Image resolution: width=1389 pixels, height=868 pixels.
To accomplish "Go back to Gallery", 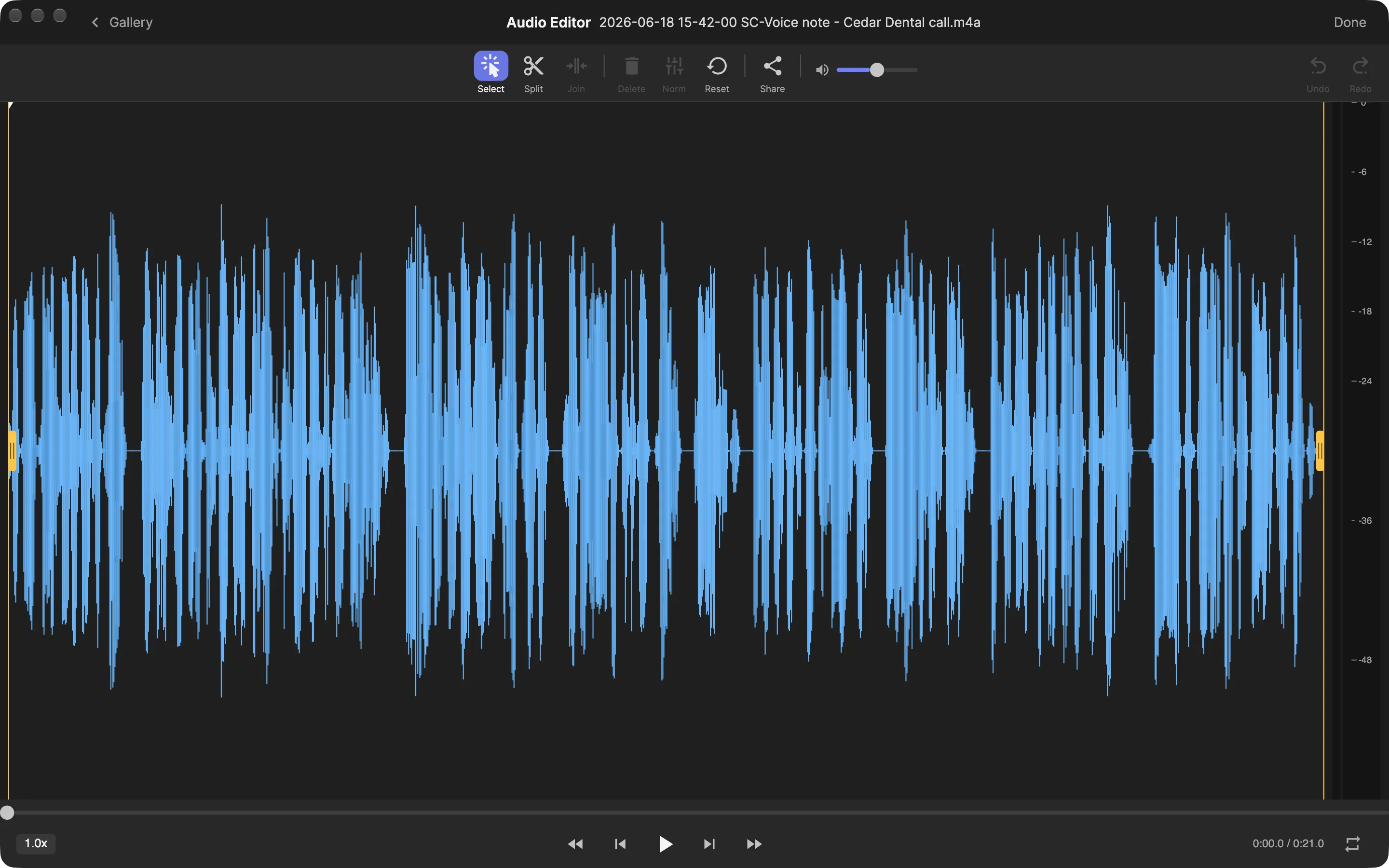I will tap(122, 22).
